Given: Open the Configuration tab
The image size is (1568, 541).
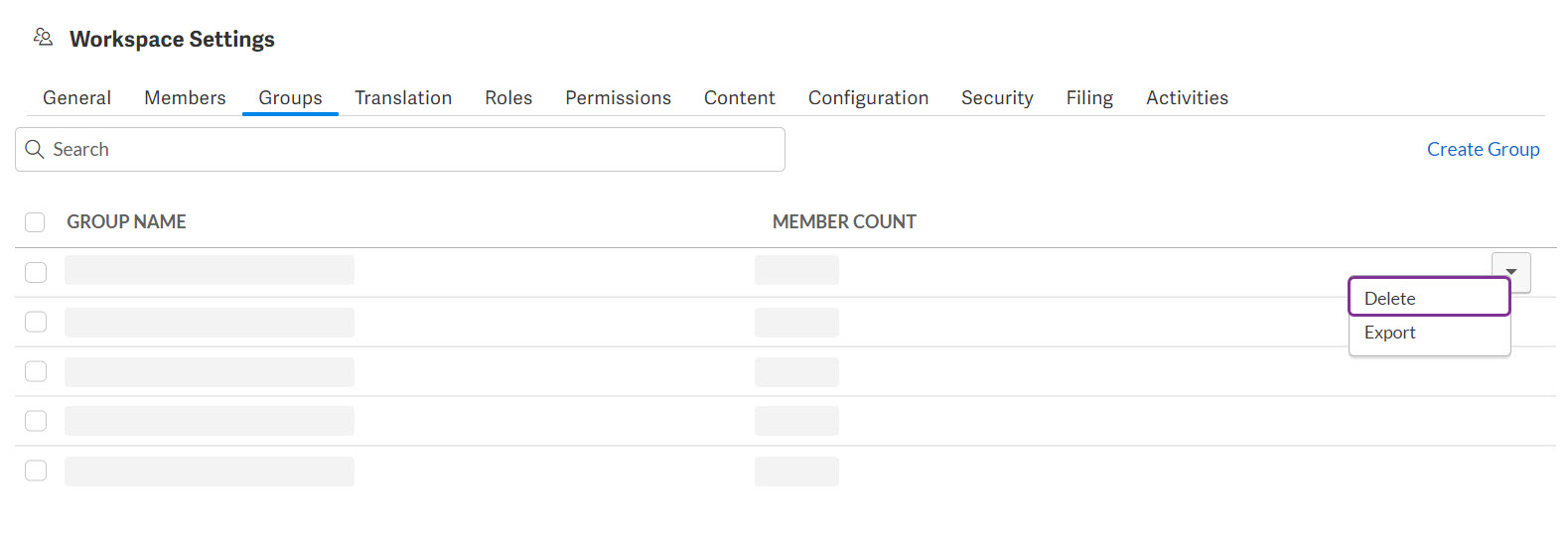Looking at the screenshot, I should click(x=868, y=98).
